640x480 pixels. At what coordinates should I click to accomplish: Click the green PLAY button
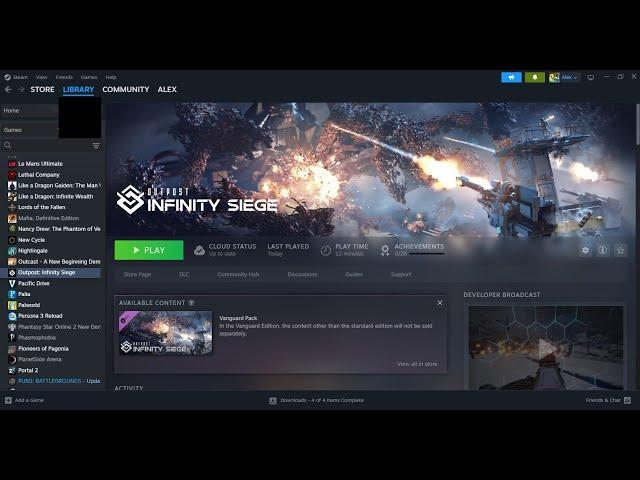click(x=149, y=250)
